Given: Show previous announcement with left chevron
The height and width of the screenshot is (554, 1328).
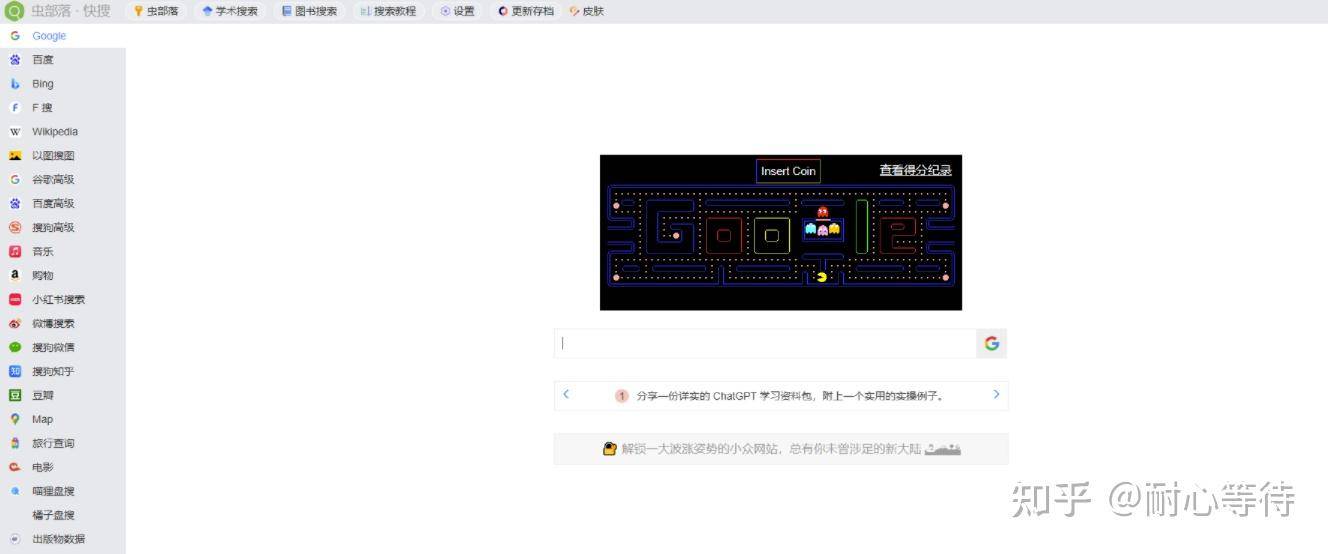Looking at the screenshot, I should [x=566, y=394].
